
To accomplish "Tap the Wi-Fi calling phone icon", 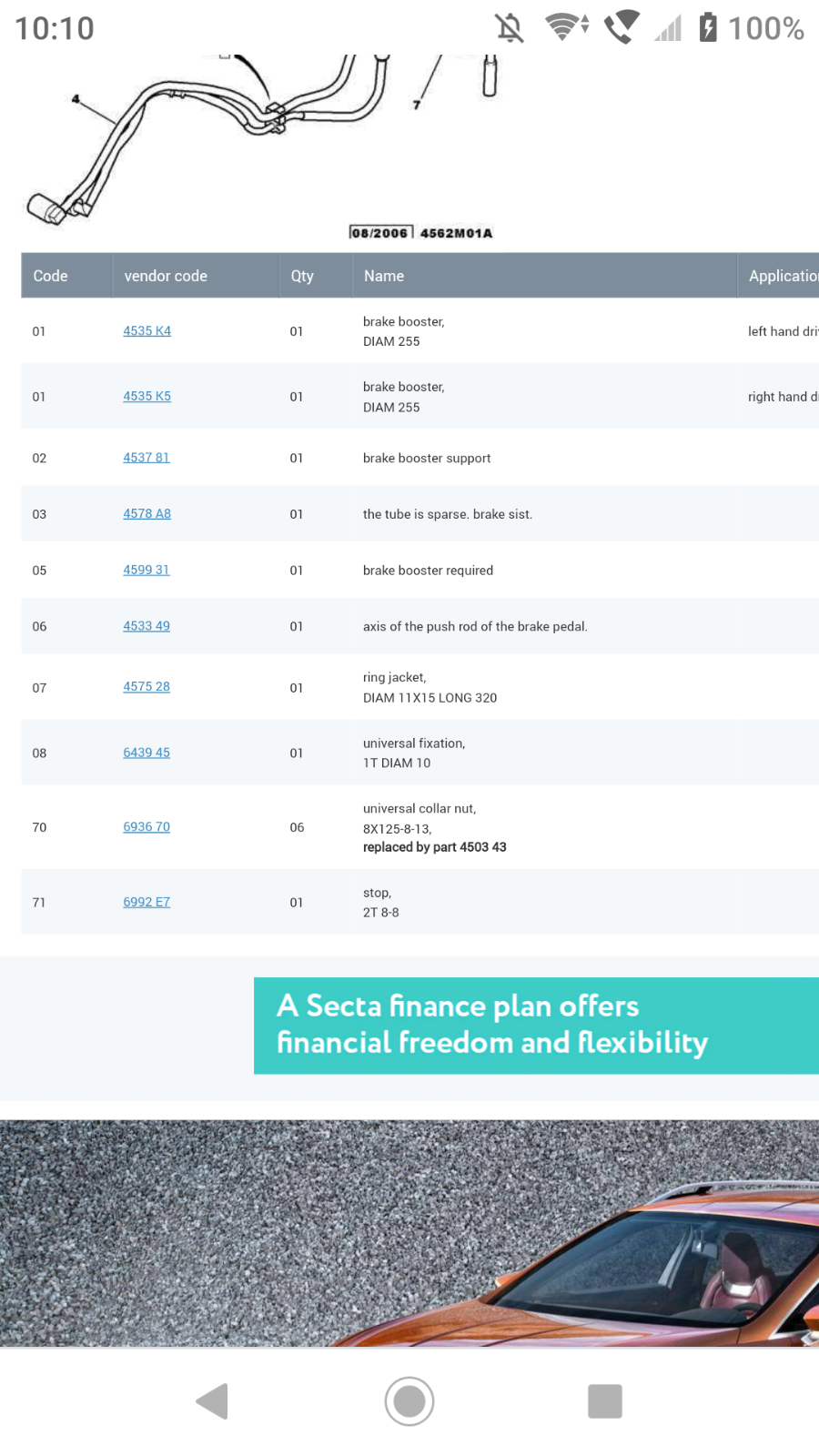I will coord(622,27).
